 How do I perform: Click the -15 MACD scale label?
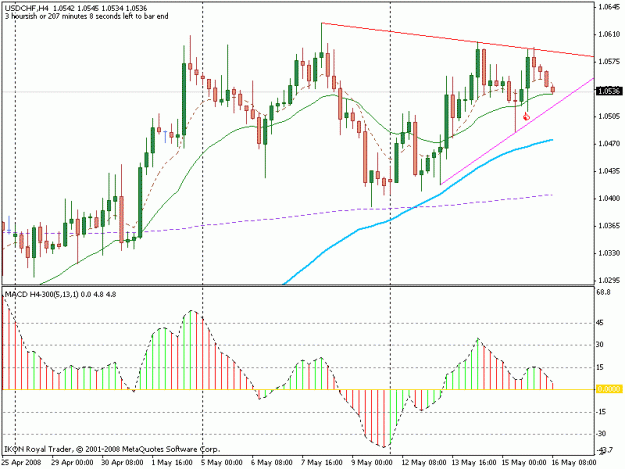click(601, 412)
